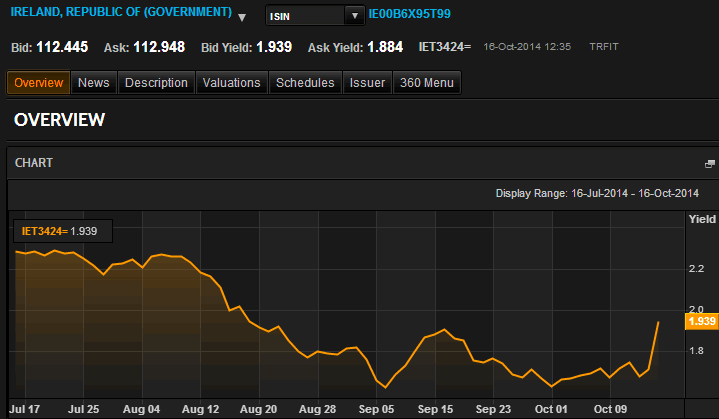Click the Ireland, Republic of (Government) issuer name
The width and height of the screenshot is (719, 419).
(120, 15)
